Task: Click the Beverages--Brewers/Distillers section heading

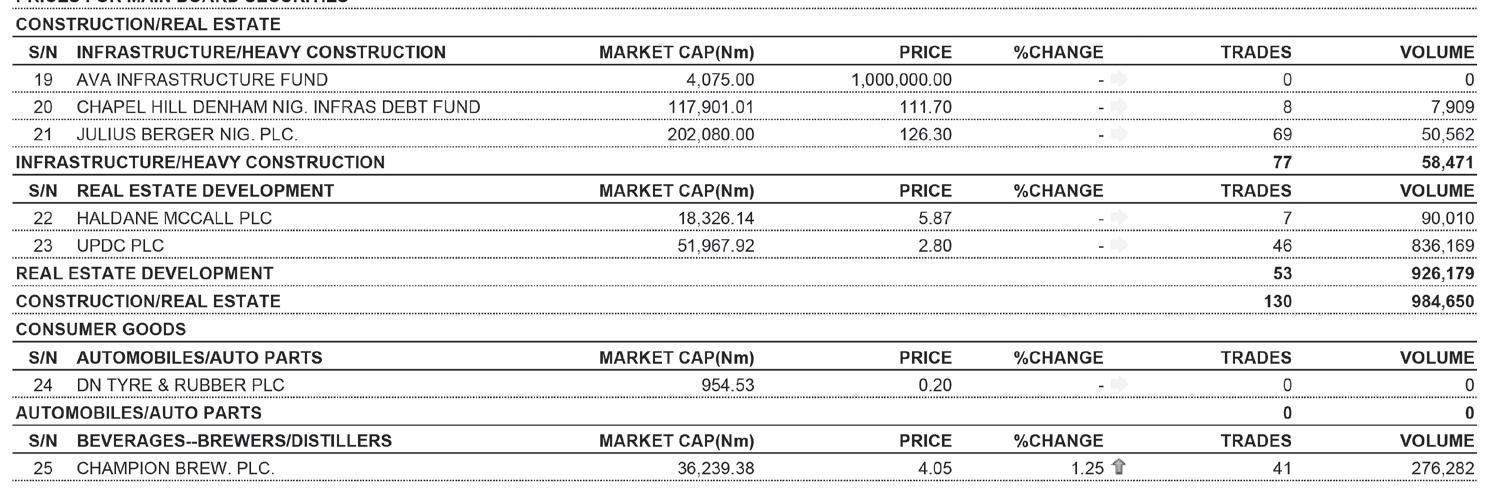Action: [x=234, y=440]
